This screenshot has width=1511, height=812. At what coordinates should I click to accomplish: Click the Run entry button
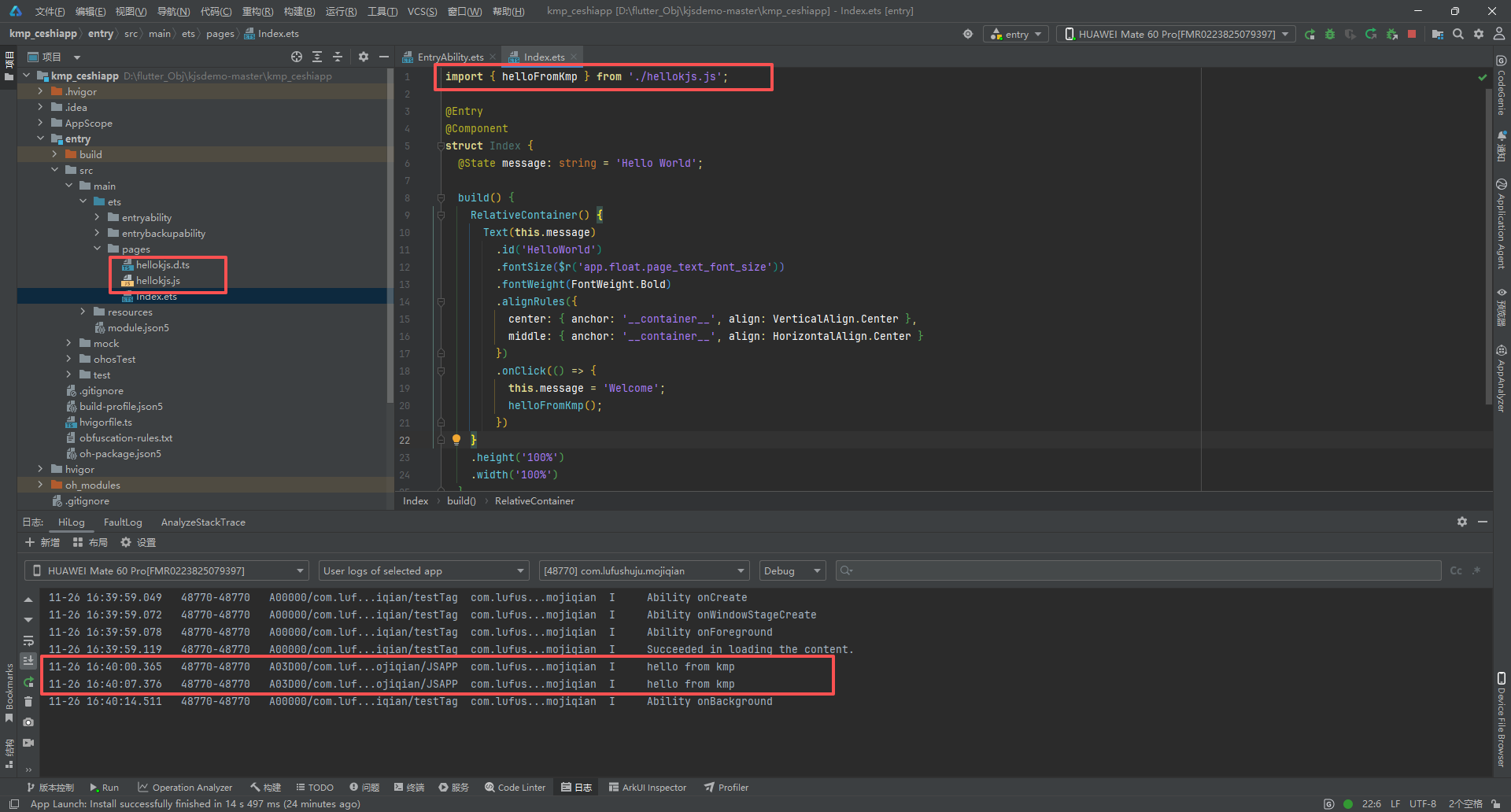(x=1310, y=34)
